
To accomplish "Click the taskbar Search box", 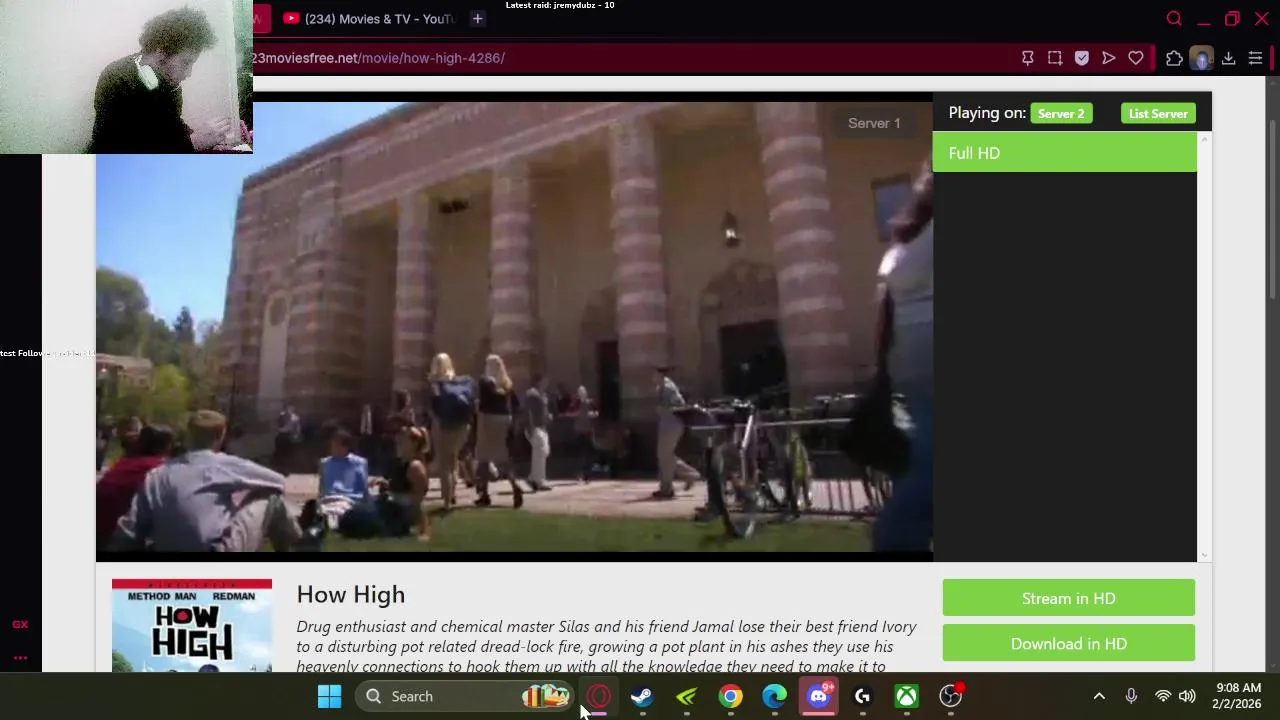I will (x=464, y=696).
